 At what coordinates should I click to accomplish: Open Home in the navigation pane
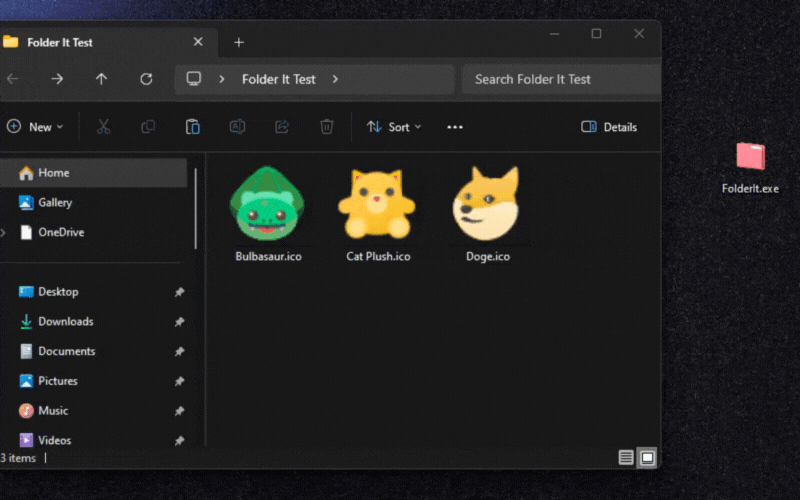point(94,173)
